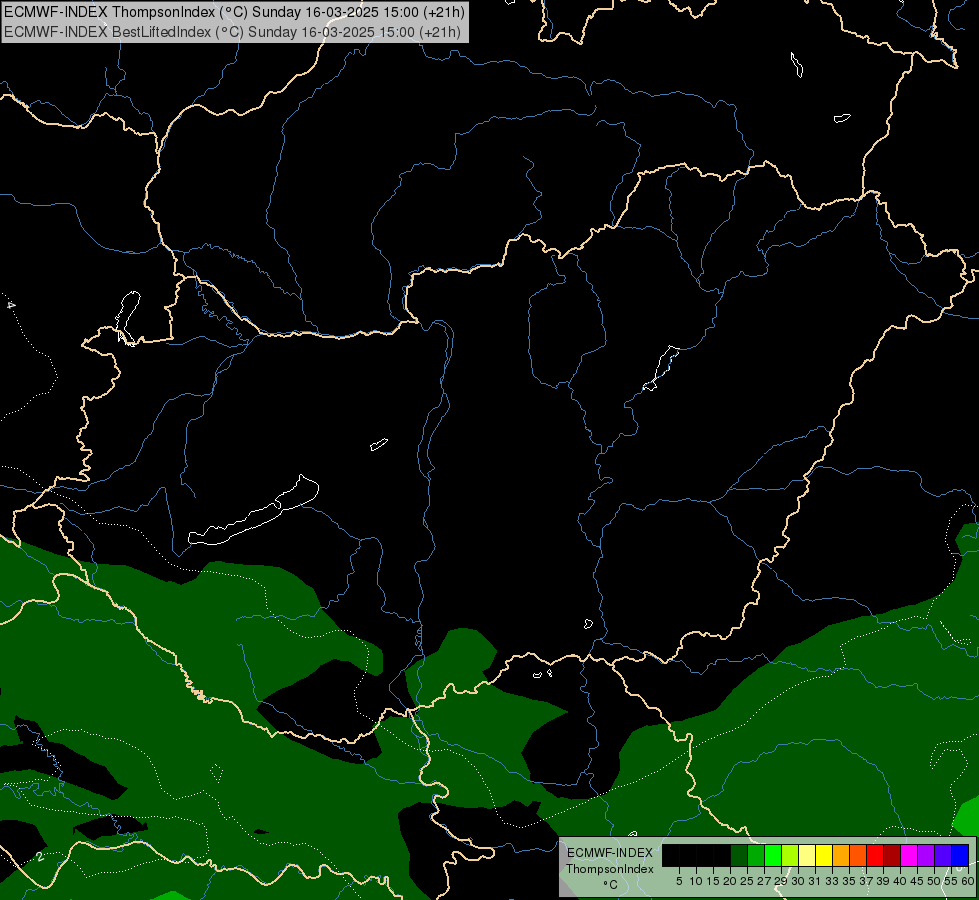Select the dark red 39–40 legend swatch

point(892,855)
